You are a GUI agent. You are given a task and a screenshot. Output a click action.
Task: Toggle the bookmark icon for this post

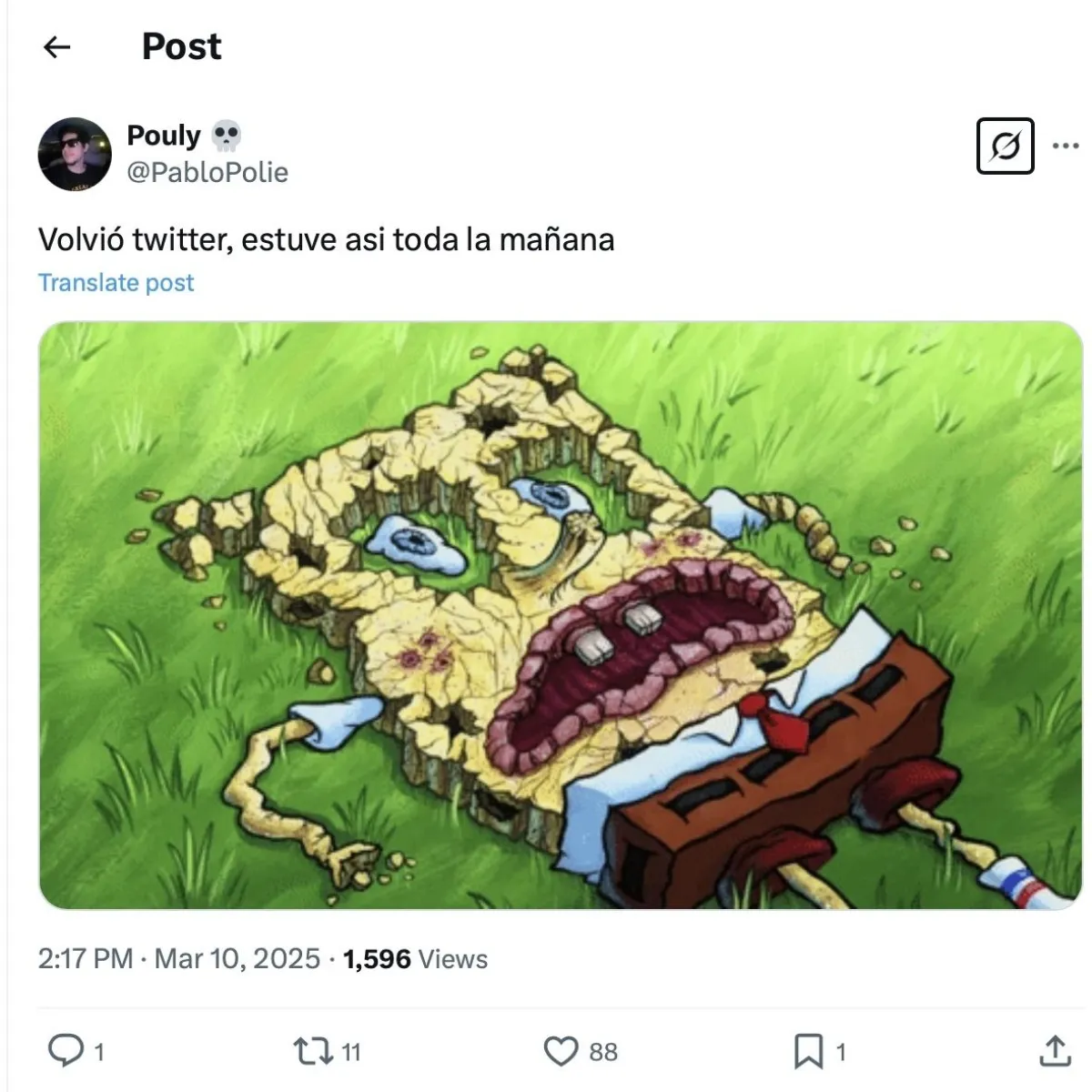(808, 1052)
